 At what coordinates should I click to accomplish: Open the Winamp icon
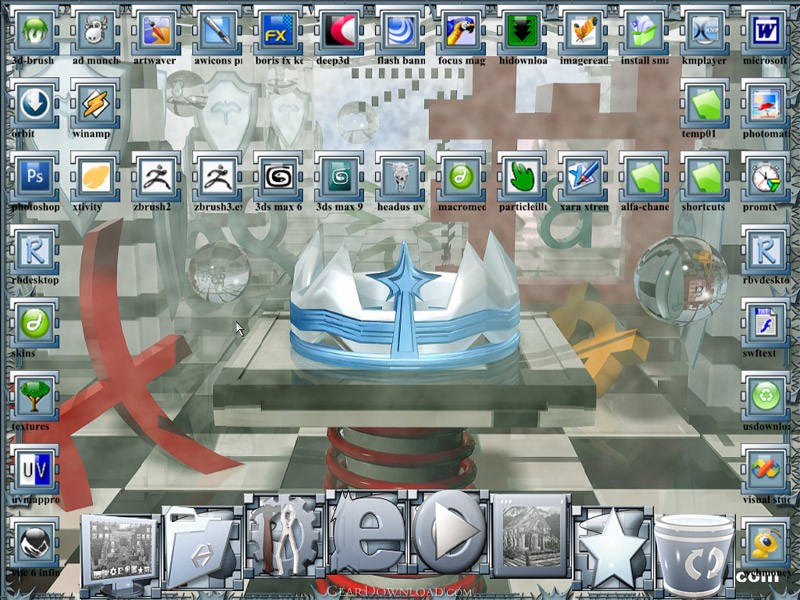click(96, 104)
